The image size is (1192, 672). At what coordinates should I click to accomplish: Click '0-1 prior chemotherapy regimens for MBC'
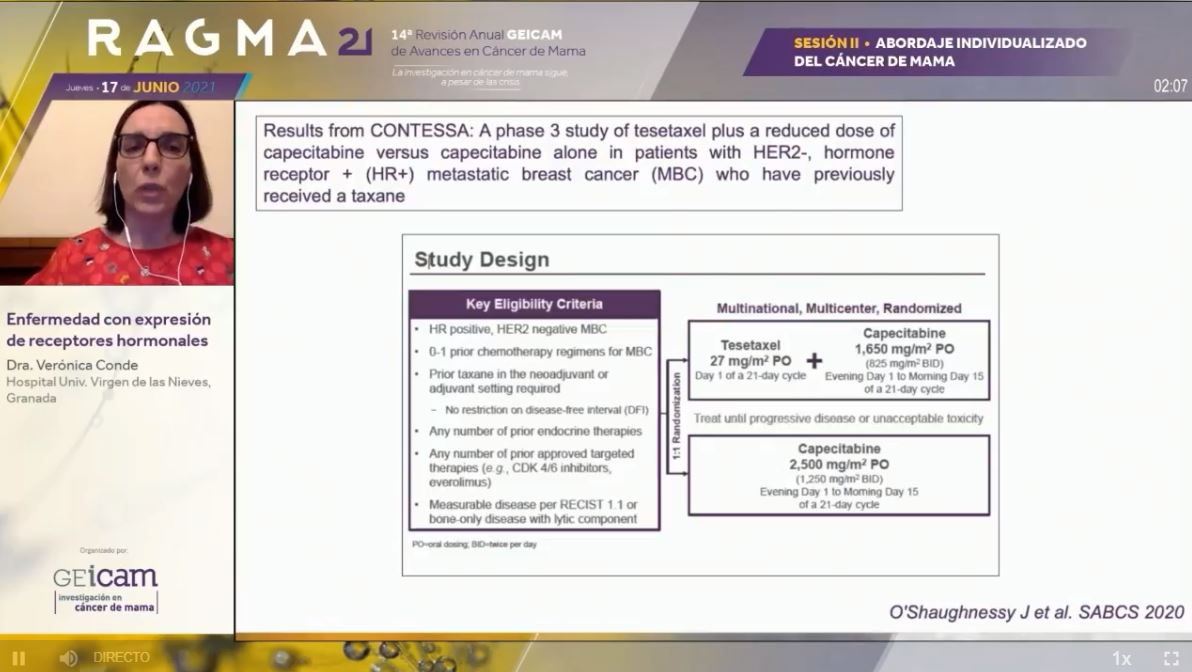tap(540, 352)
